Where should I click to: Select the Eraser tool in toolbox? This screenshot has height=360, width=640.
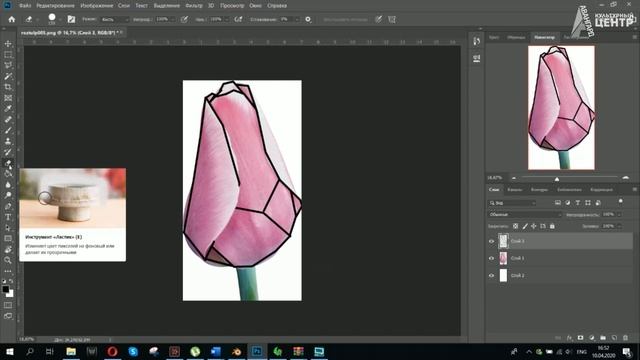(x=8, y=163)
